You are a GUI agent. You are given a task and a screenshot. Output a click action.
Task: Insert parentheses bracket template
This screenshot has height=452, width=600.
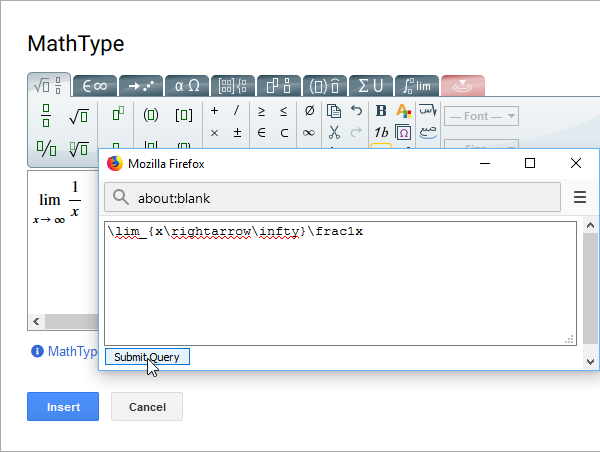tap(151, 115)
